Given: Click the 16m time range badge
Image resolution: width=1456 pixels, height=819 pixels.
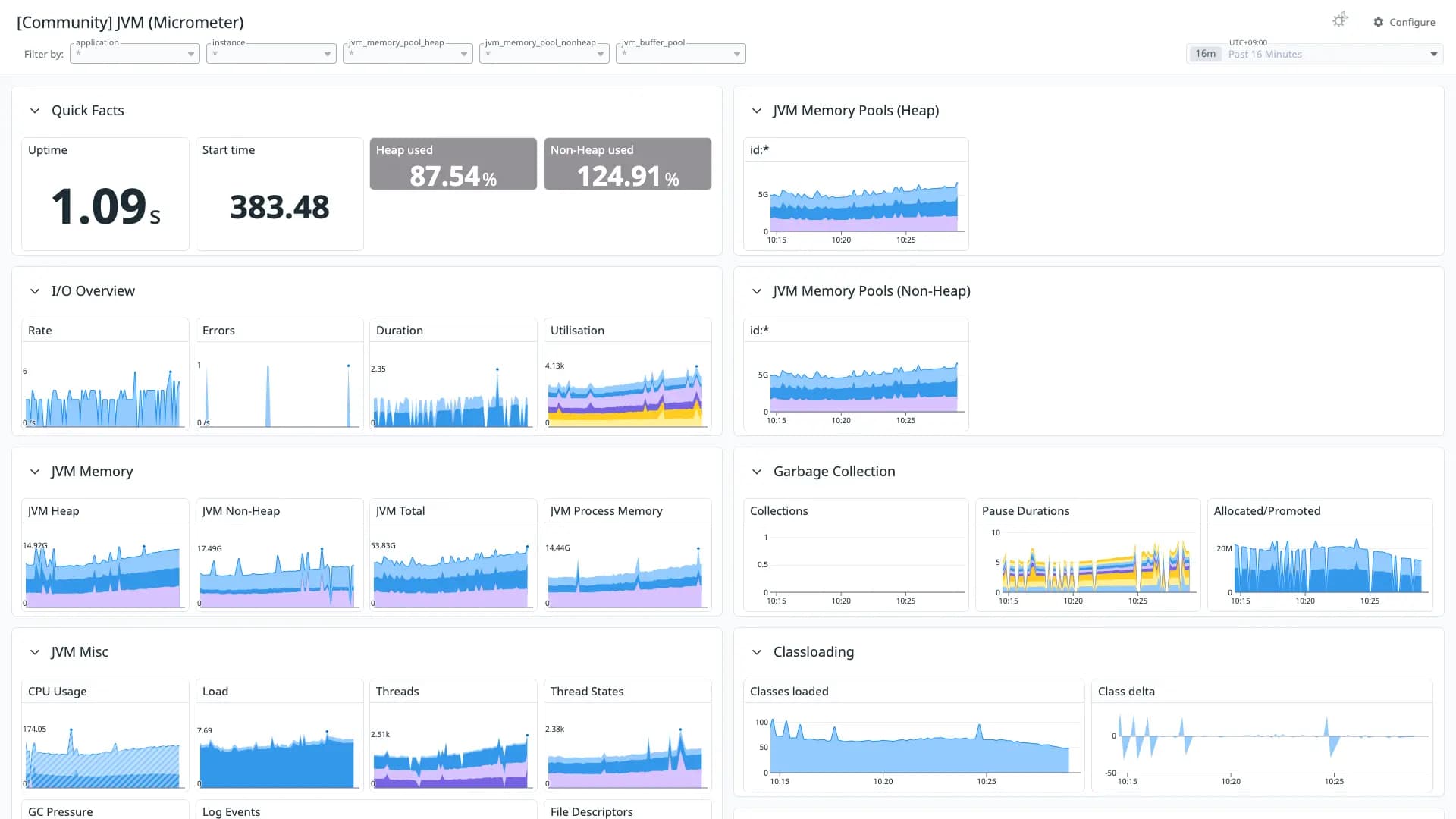Looking at the screenshot, I should tap(1206, 54).
